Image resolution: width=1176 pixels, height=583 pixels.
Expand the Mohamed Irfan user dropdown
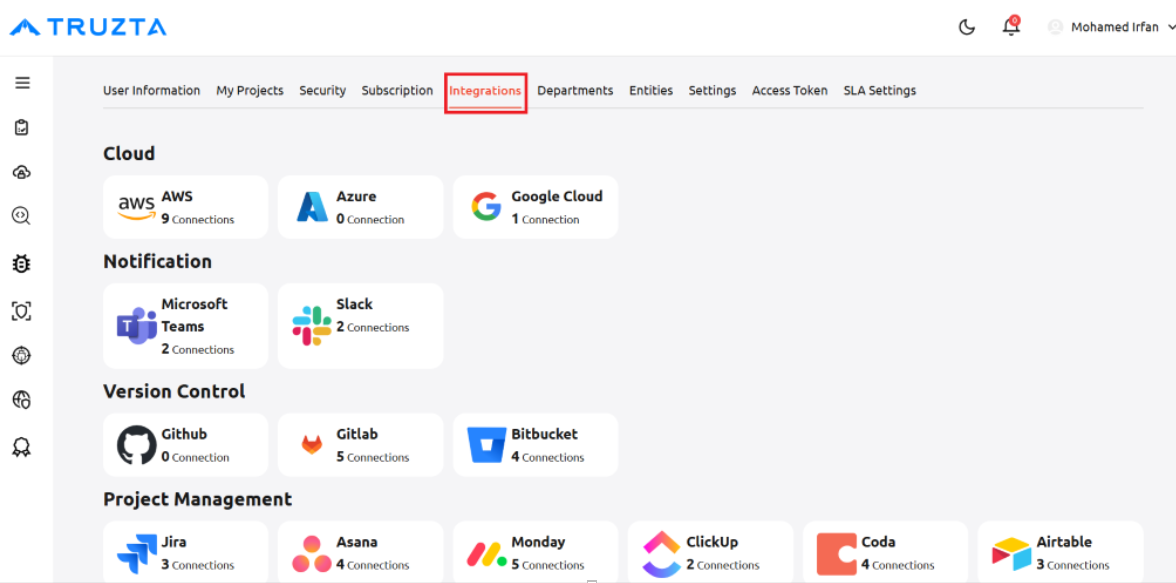pos(1112,27)
